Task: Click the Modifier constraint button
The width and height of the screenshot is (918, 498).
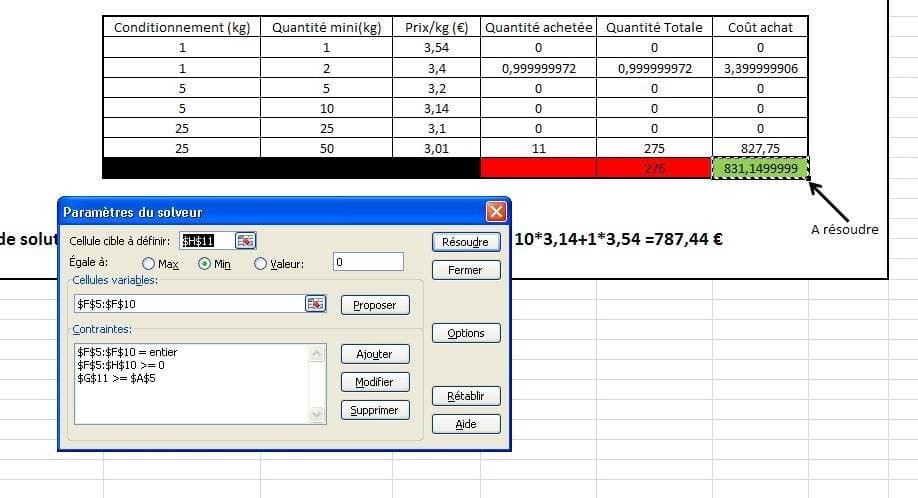Action: coord(375,382)
